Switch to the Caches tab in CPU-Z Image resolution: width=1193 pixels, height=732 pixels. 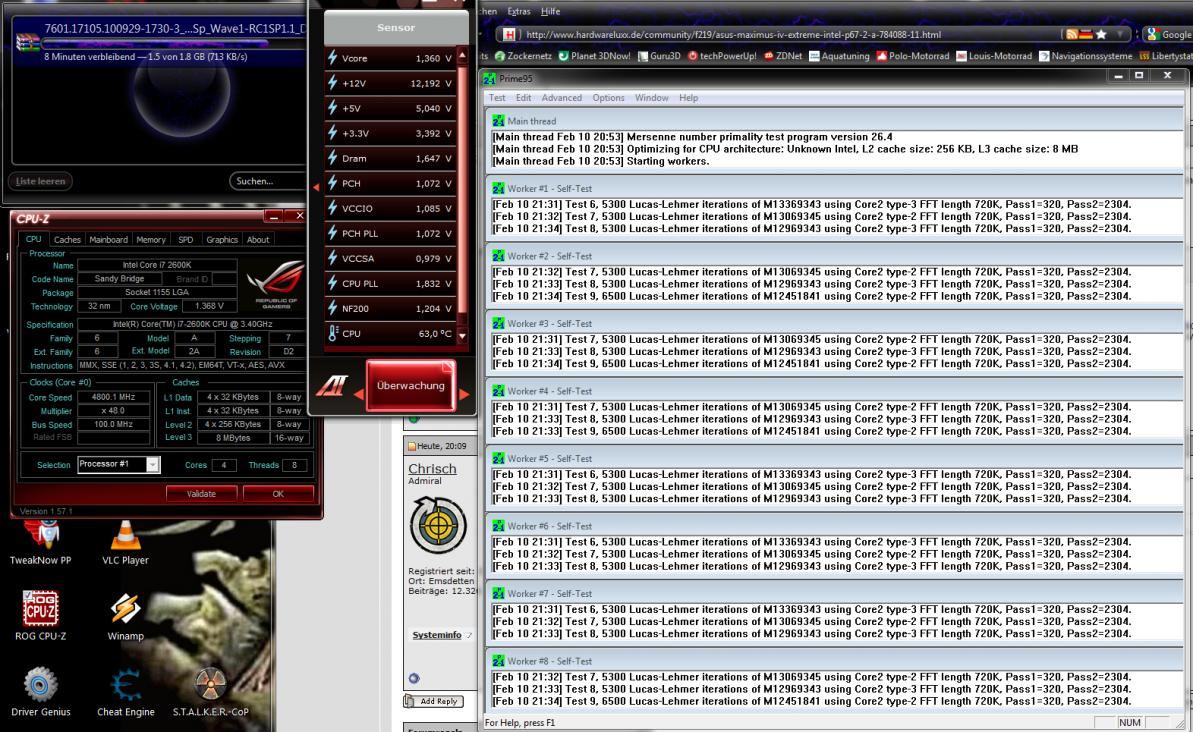click(67, 240)
